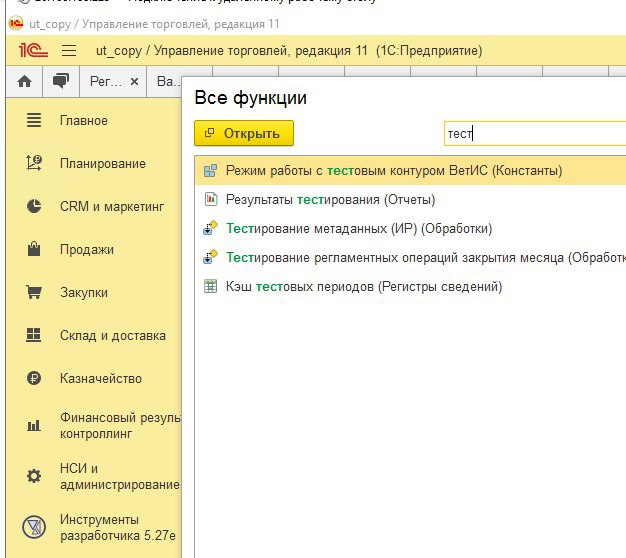This screenshot has width=626, height=558.
Task: Close the Рег... tab
Action: coord(135,81)
